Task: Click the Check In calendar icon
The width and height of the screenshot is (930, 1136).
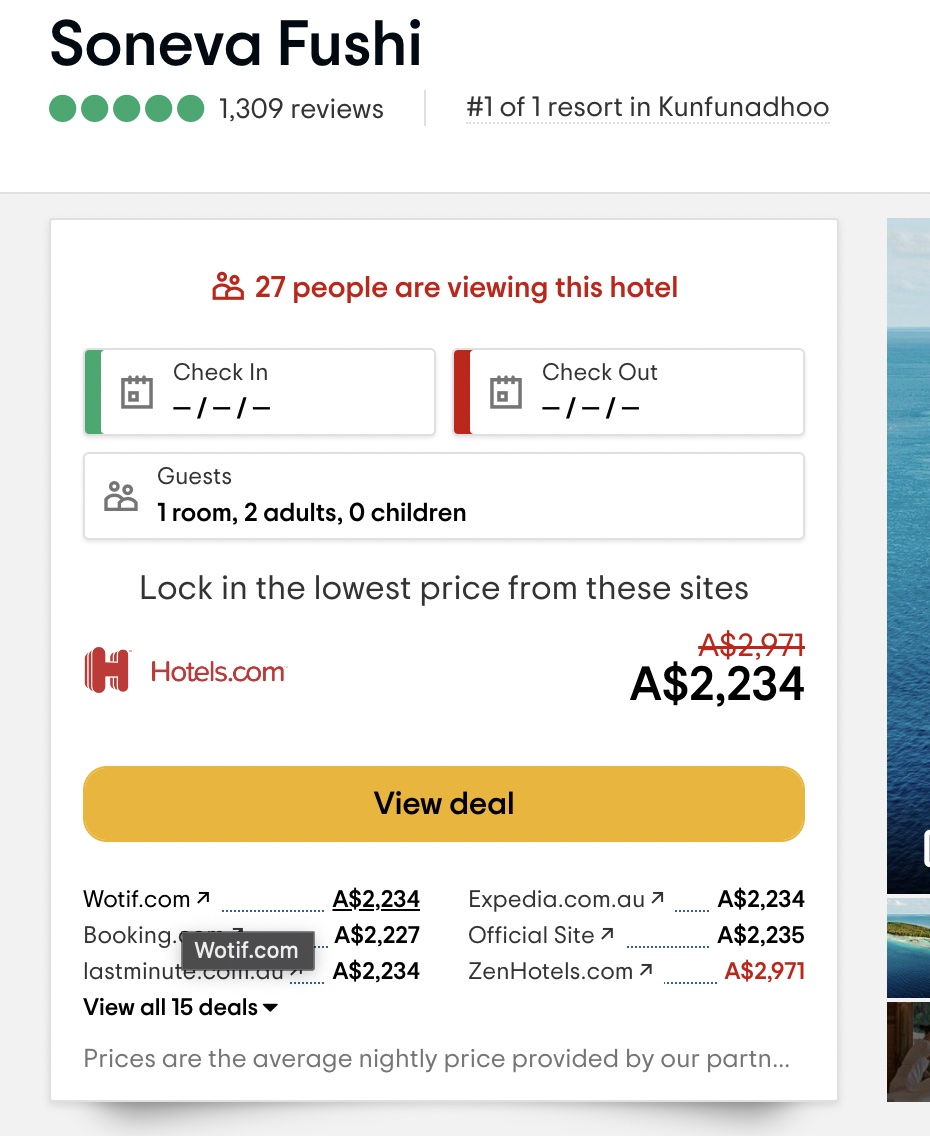Action: click(136, 393)
